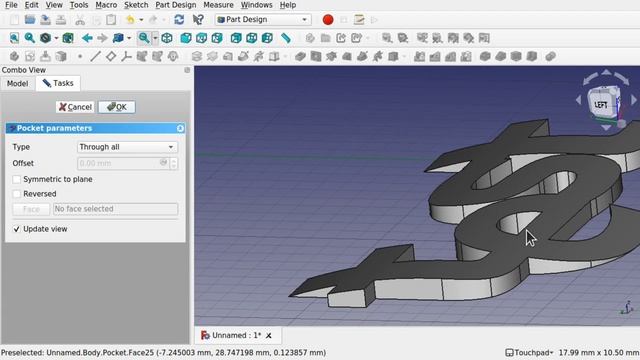
Task: Rotate view with navigation cube right arrow
Action: point(633,100)
